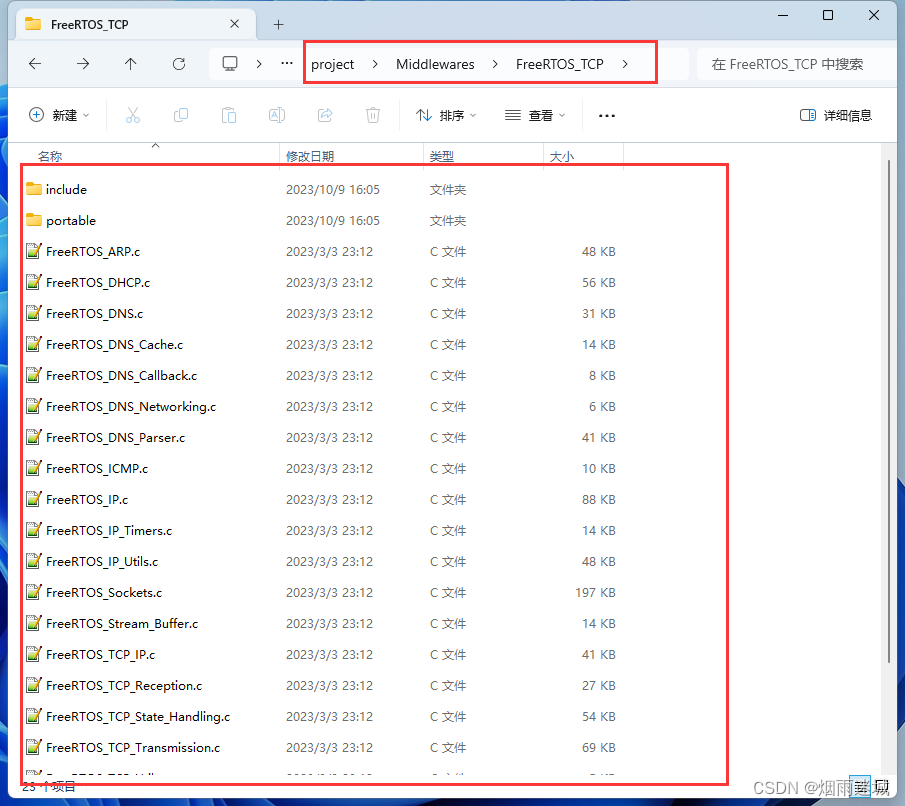
Task: Open the See more toolbar options
Action: click(x=607, y=116)
